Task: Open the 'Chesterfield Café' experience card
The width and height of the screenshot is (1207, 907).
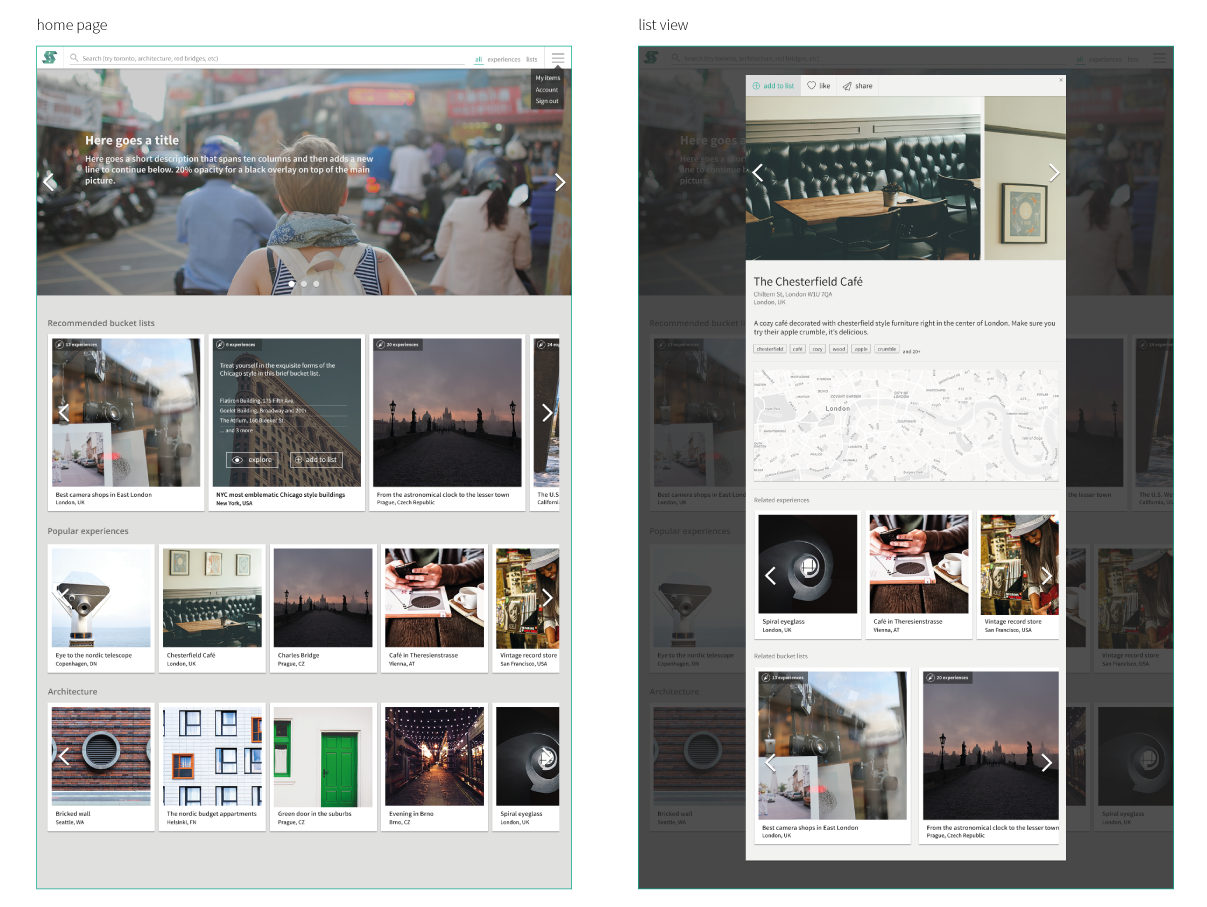Action: (212, 608)
